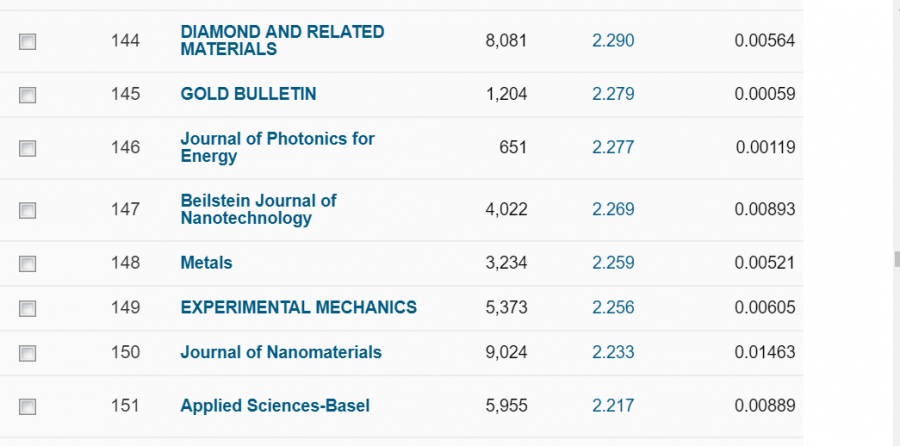This screenshot has height=446, width=900.
Task: Open the Journal of Nanomaterials link
Action: 281,352
